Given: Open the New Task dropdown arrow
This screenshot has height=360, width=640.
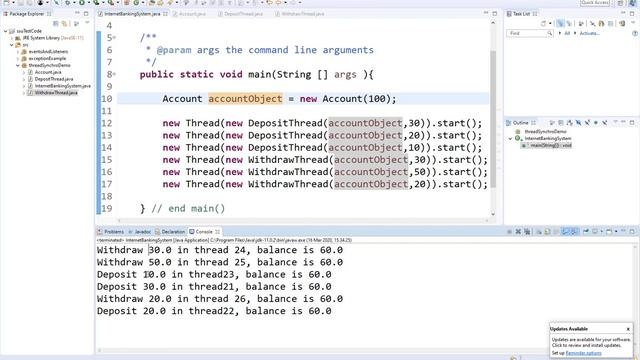Looking at the screenshot, I should (550, 24).
